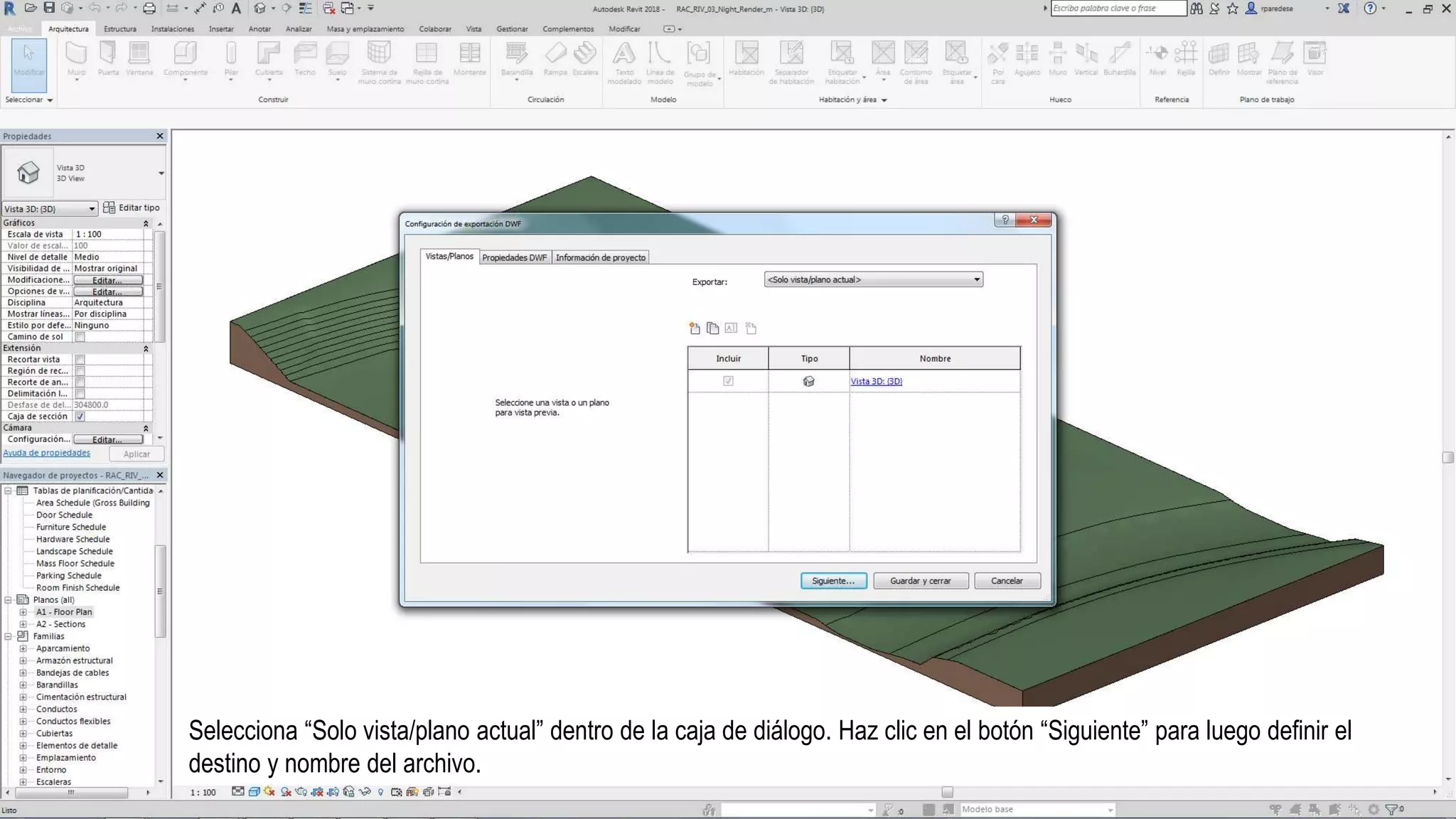Click the keyword search input field

[1118, 9]
